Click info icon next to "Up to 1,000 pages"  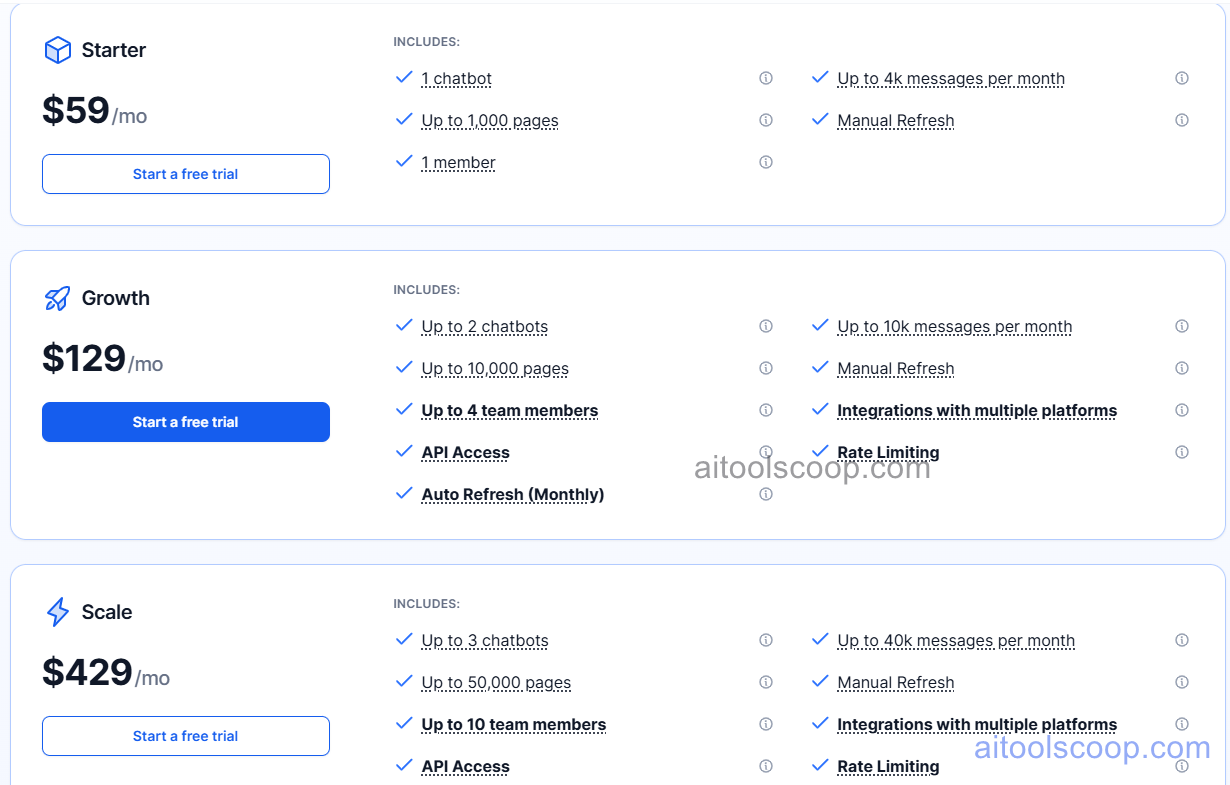tap(766, 120)
